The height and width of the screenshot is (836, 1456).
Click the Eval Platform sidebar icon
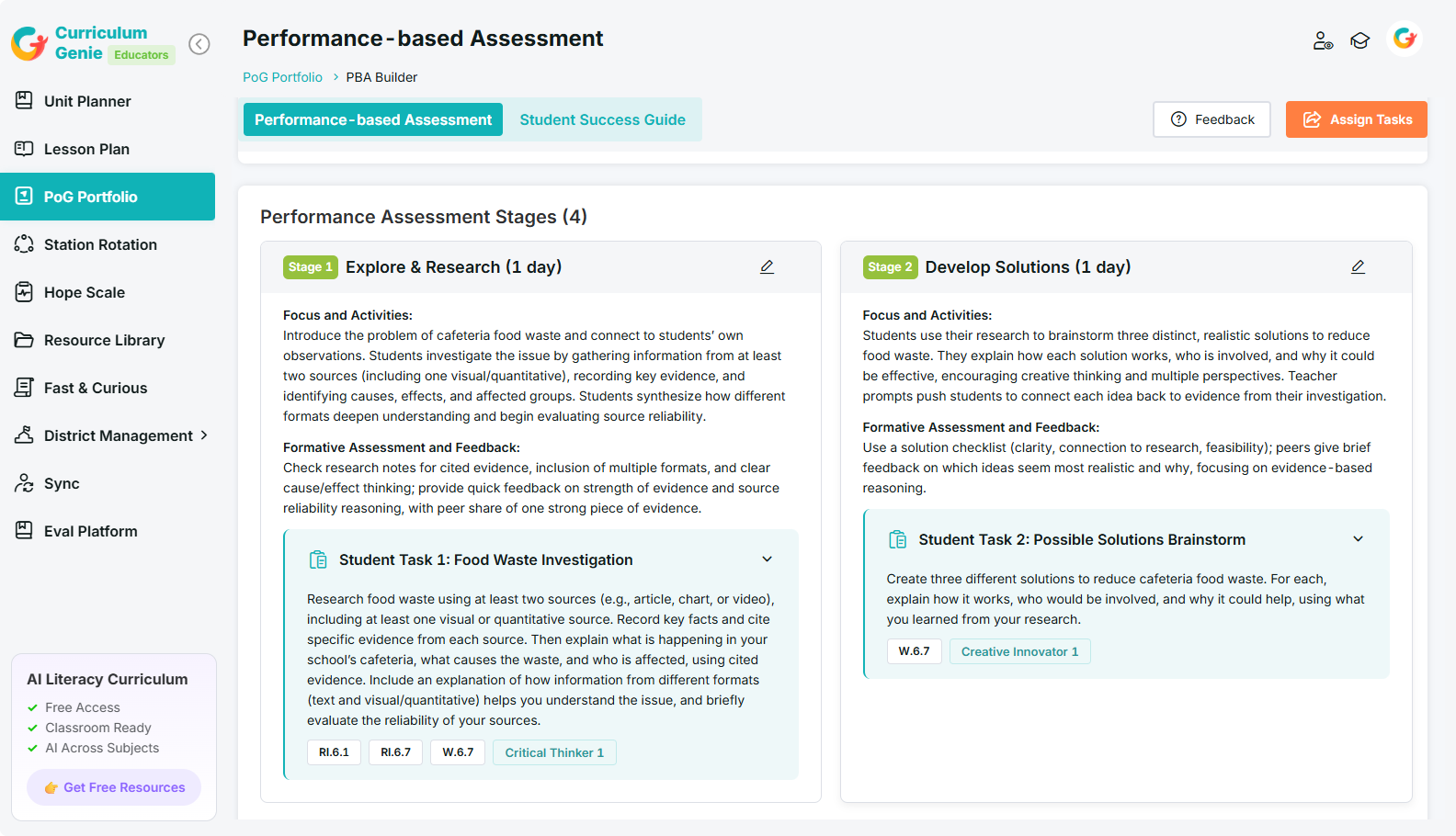[x=24, y=530]
